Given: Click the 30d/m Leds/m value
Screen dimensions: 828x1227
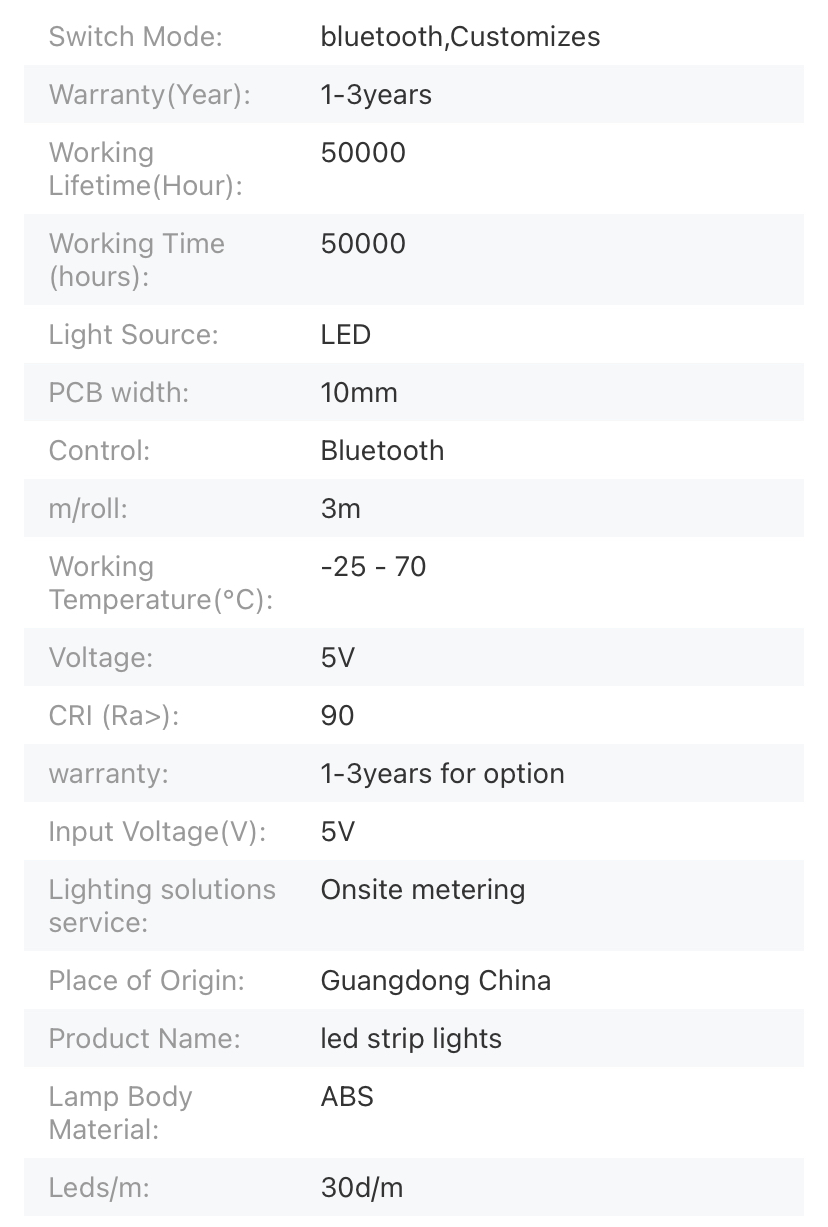Looking at the screenshot, I should [362, 1187].
